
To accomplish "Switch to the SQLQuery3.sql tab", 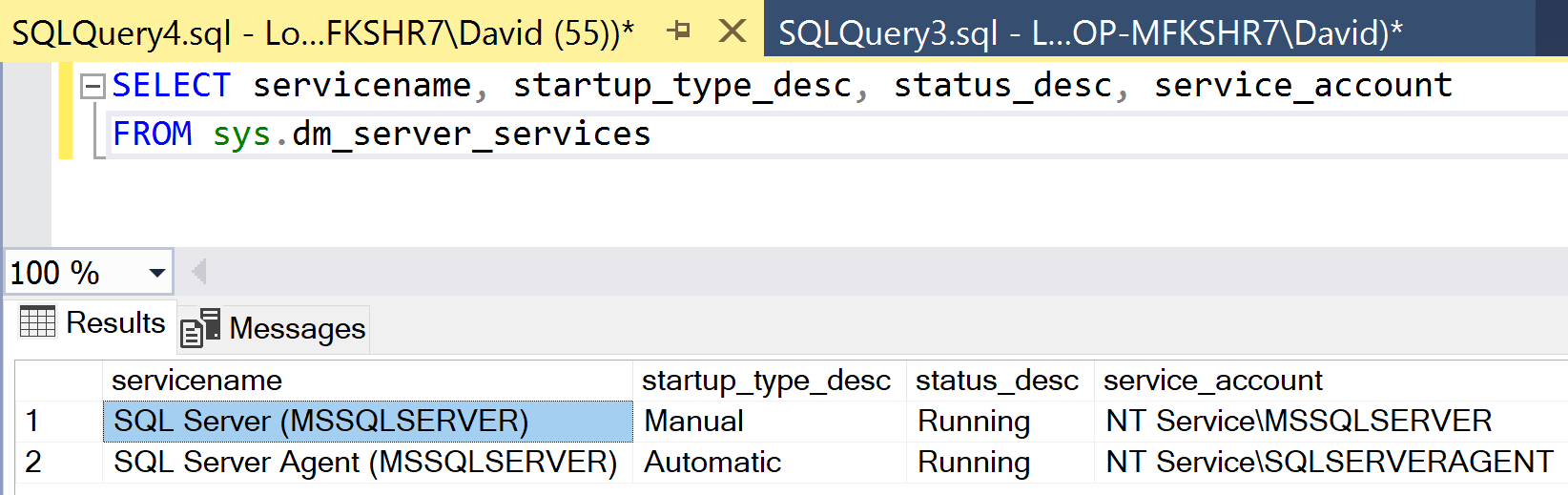I will click(x=1089, y=33).
